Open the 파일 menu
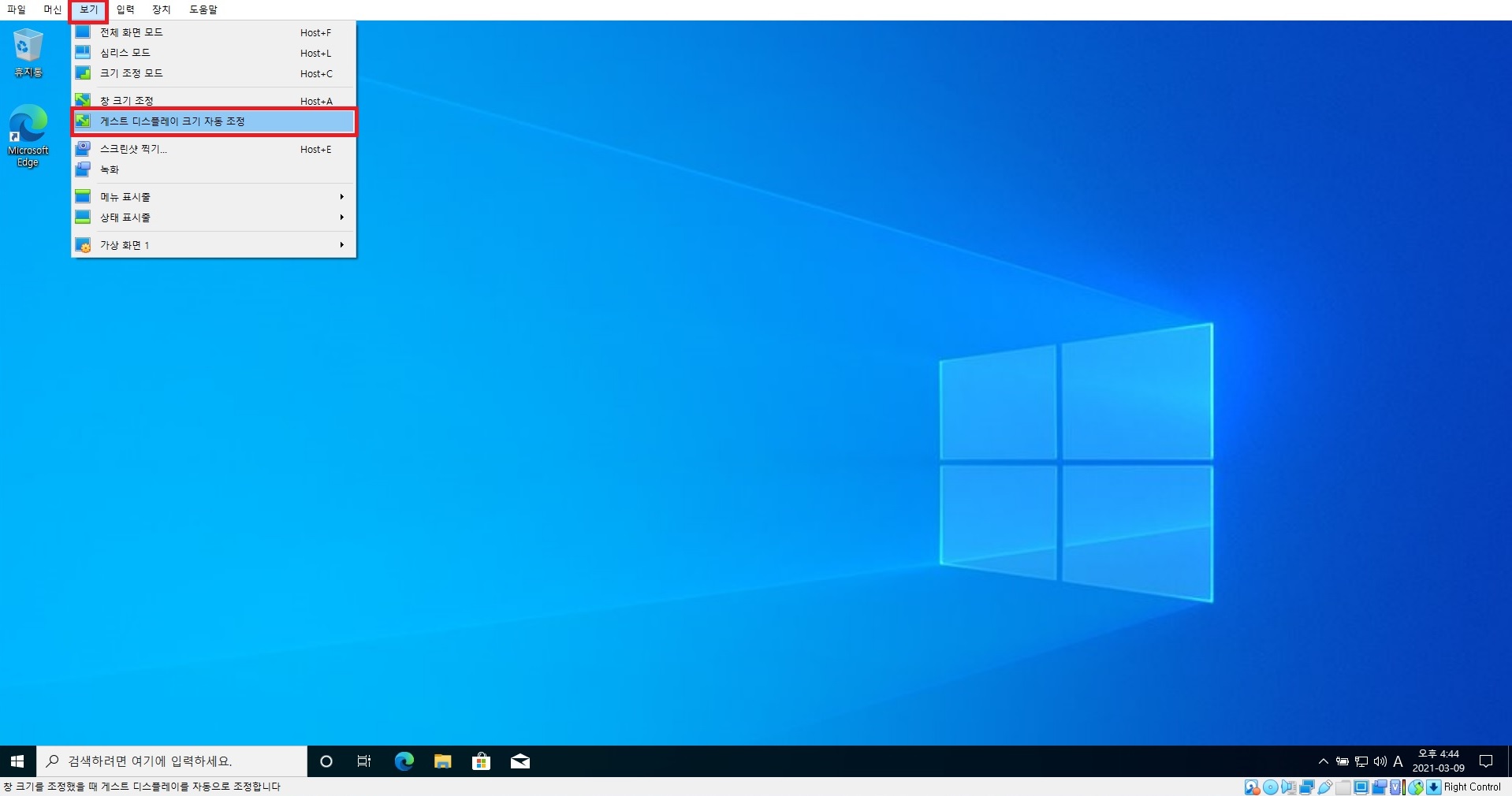1512x796 pixels. tap(17, 9)
